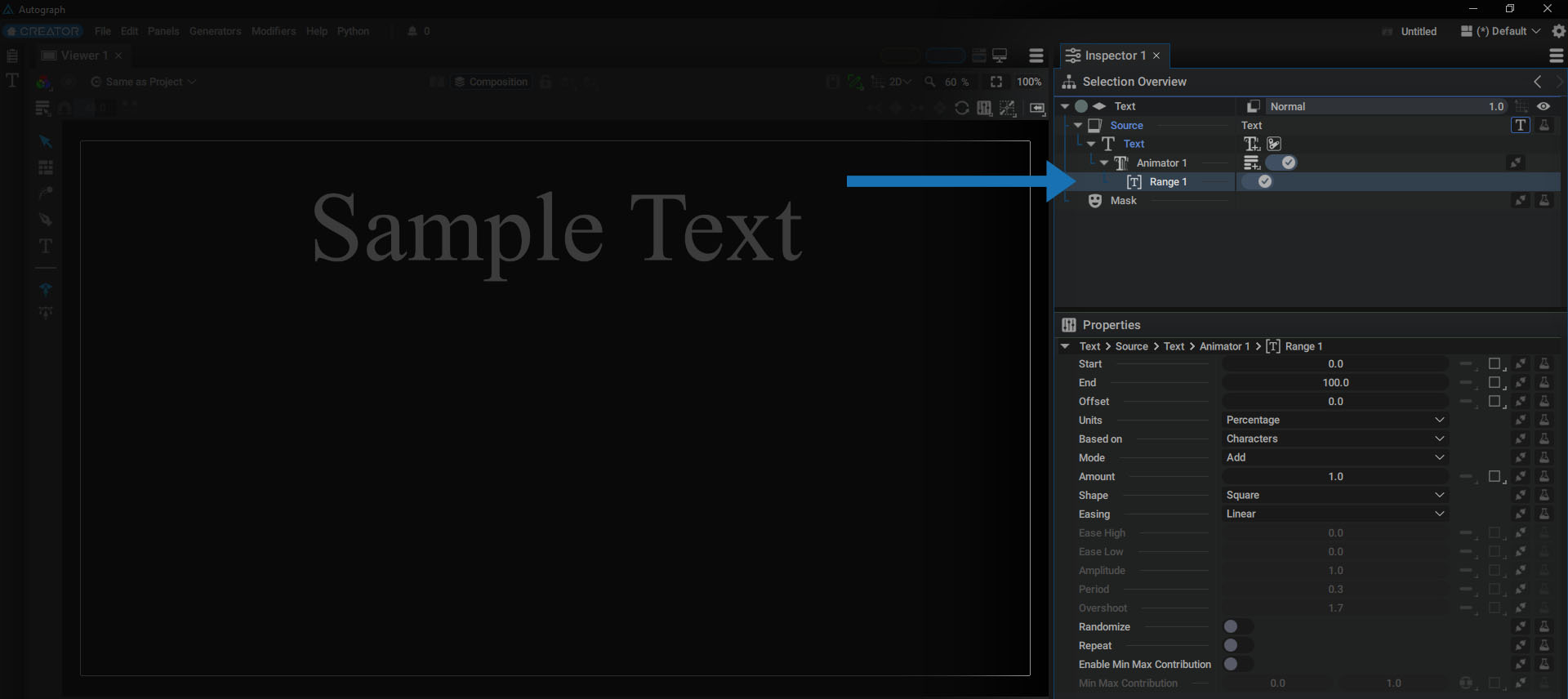Open the settings gear at top right

[1559, 31]
